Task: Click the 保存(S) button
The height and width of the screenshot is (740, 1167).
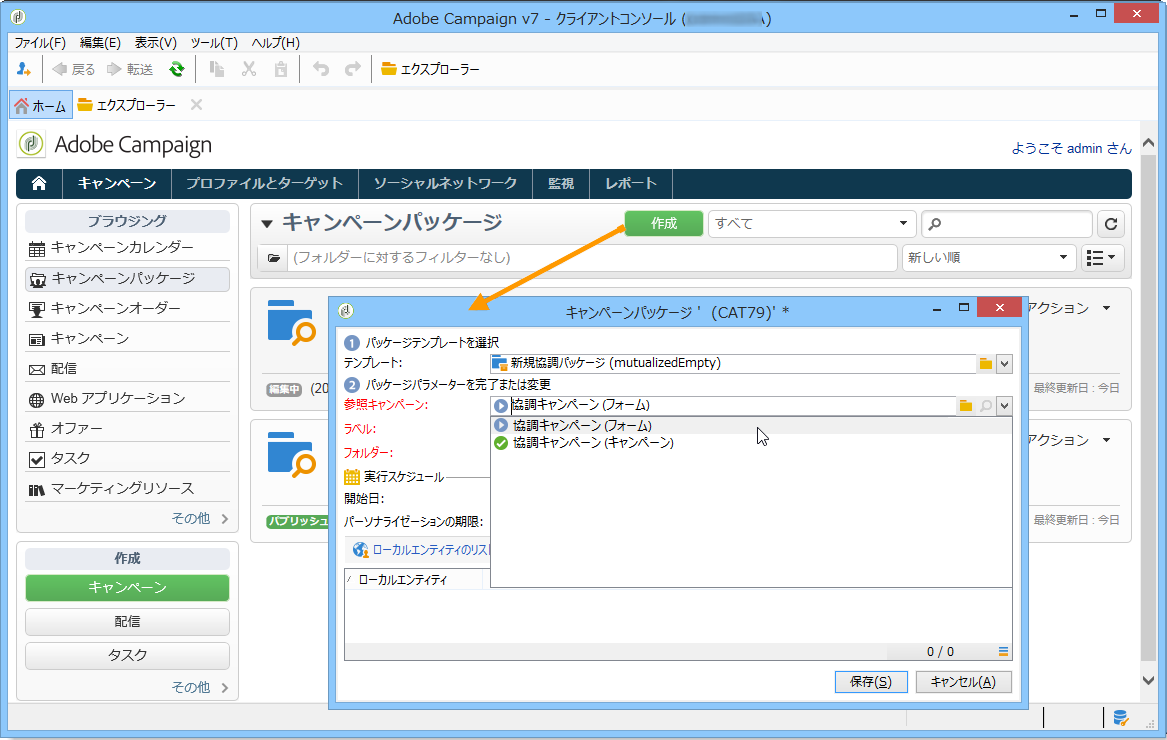Action: pos(871,682)
